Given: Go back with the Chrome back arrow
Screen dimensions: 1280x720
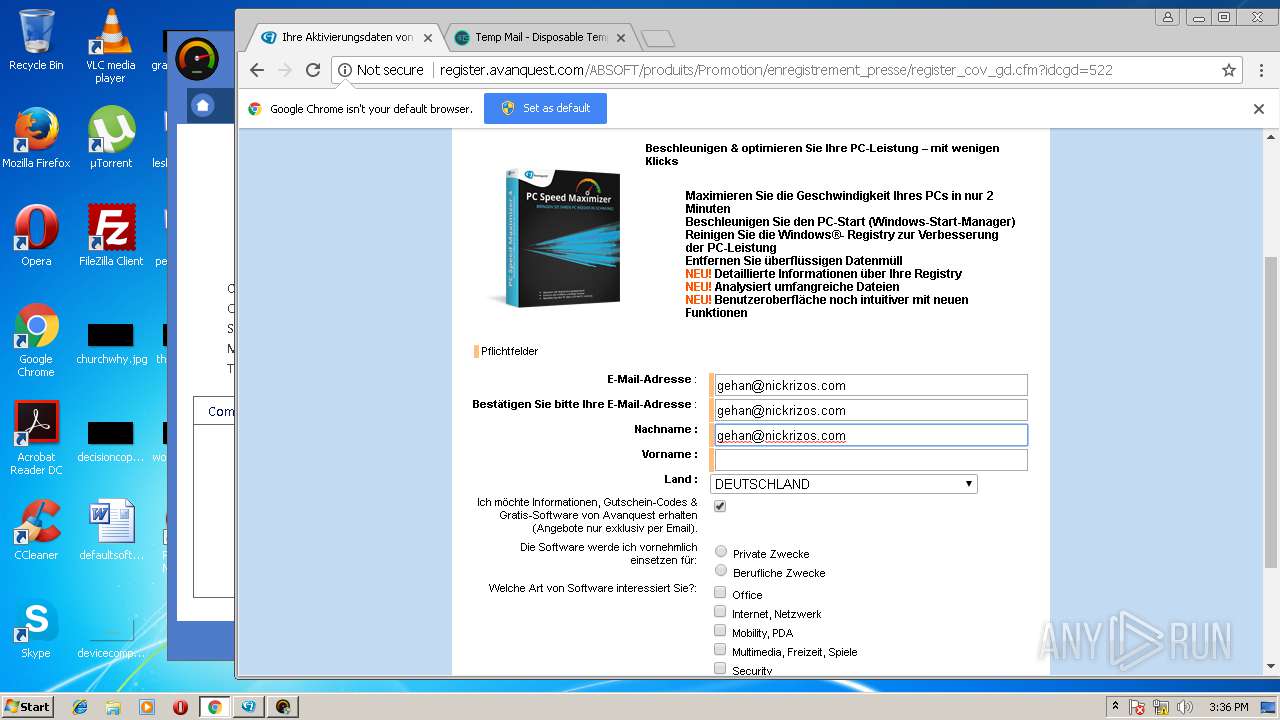Looking at the screenshot, I should [x=257, y=70].
